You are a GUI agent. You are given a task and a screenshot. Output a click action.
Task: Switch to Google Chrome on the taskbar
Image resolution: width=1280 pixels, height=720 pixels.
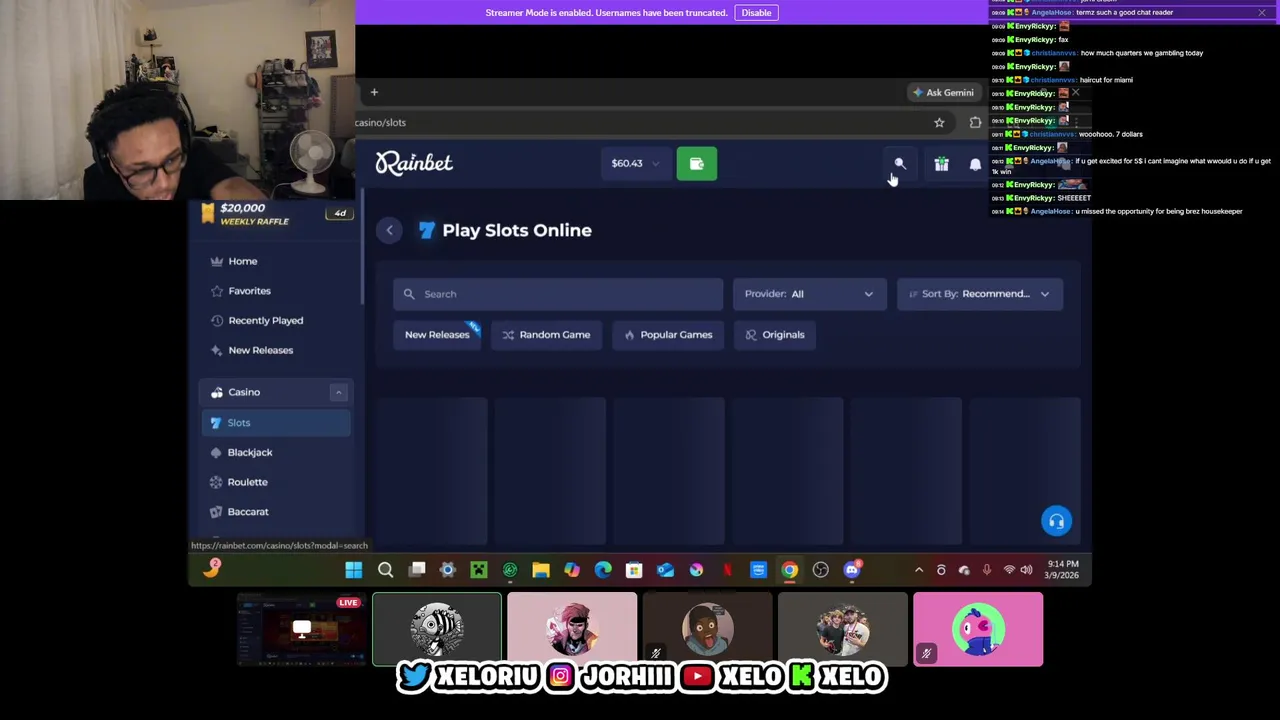[x=790, y=570]
